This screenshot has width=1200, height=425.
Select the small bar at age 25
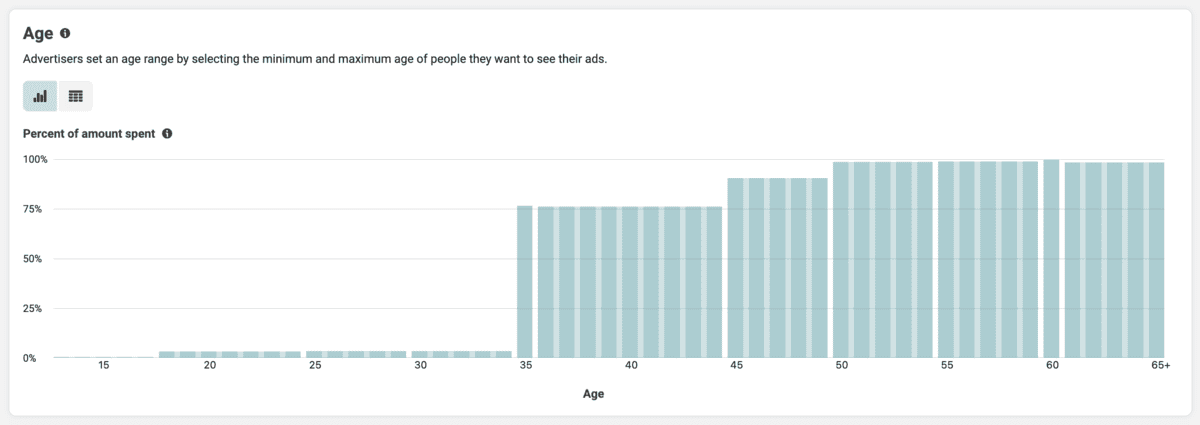[x=313, y=354]
